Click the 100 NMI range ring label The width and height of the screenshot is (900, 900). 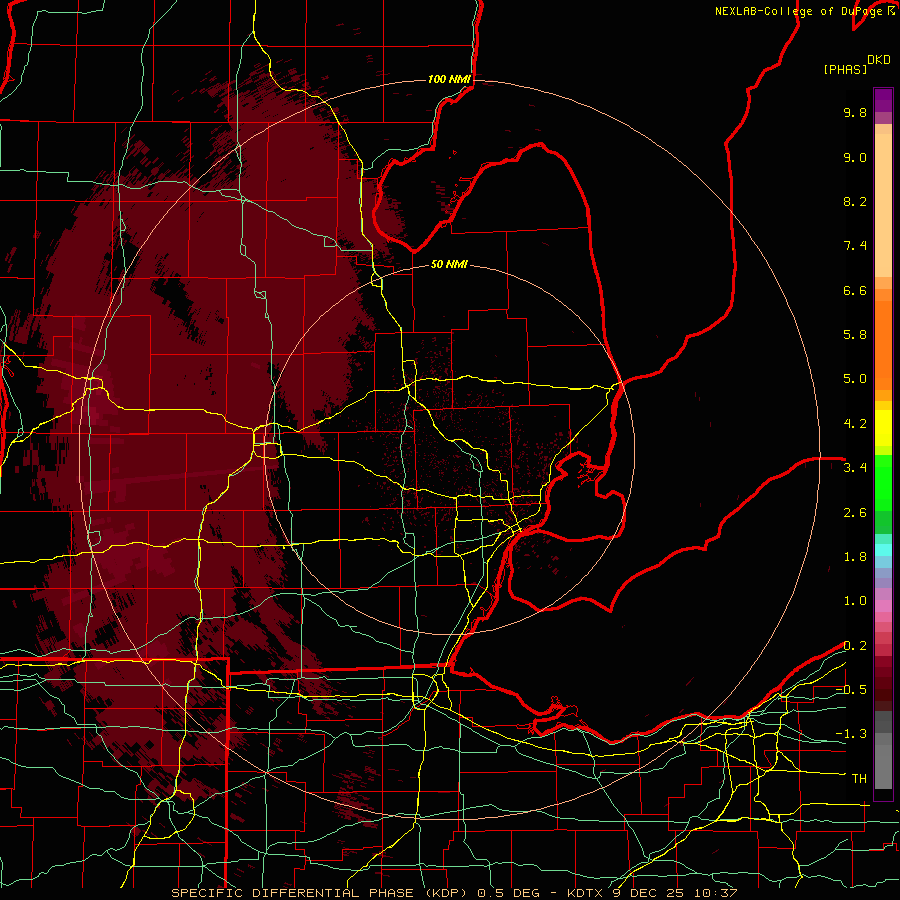[449, 79]
